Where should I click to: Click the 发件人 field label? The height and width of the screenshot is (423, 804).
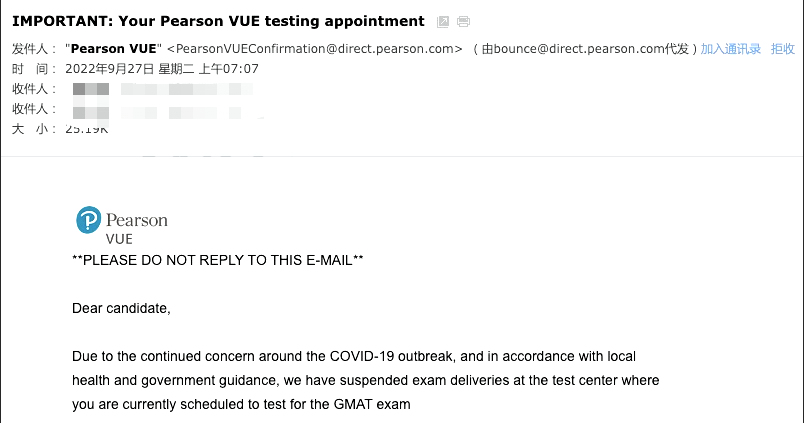[32, 48]
